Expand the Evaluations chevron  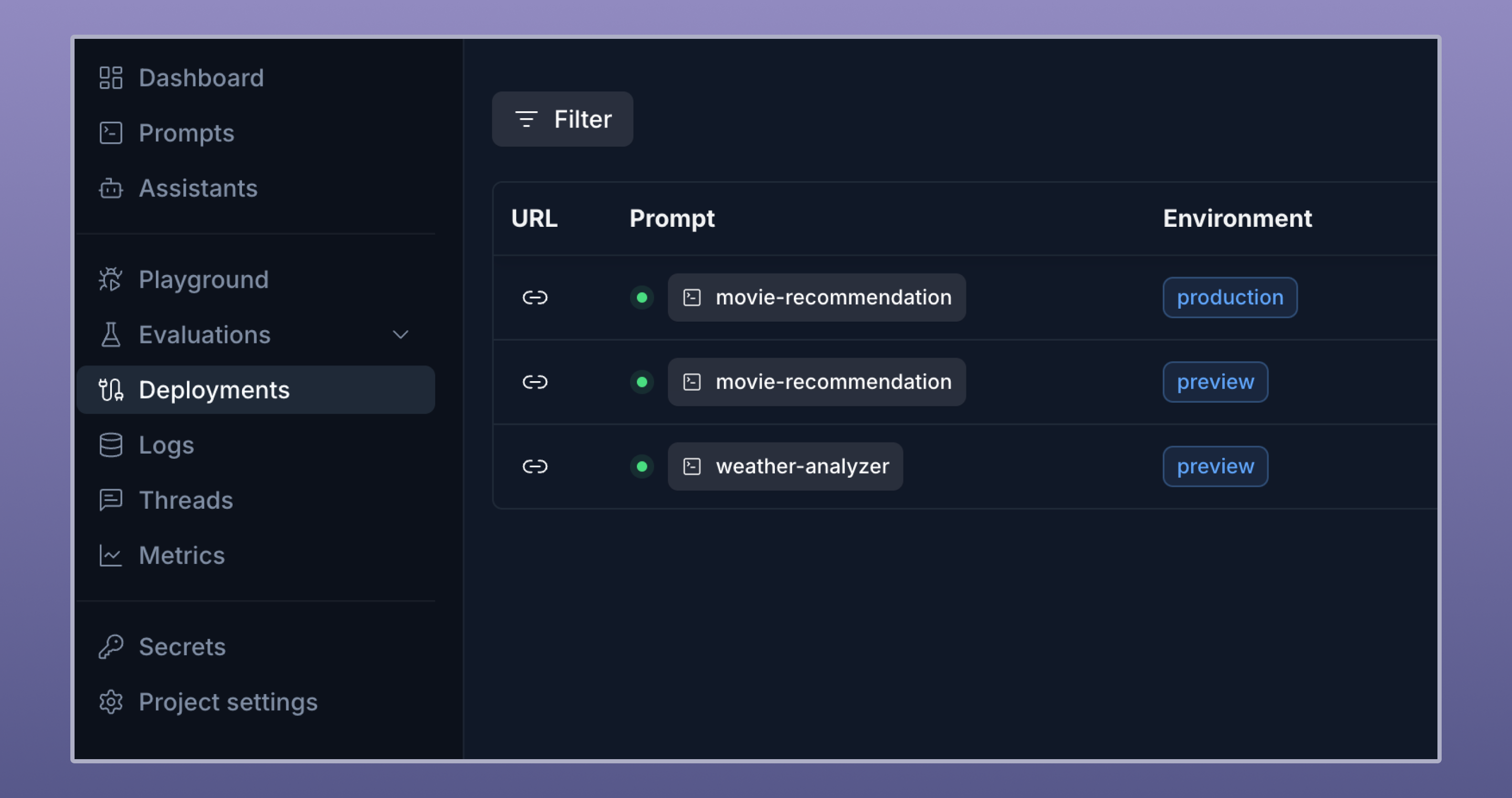pos(400,334)
